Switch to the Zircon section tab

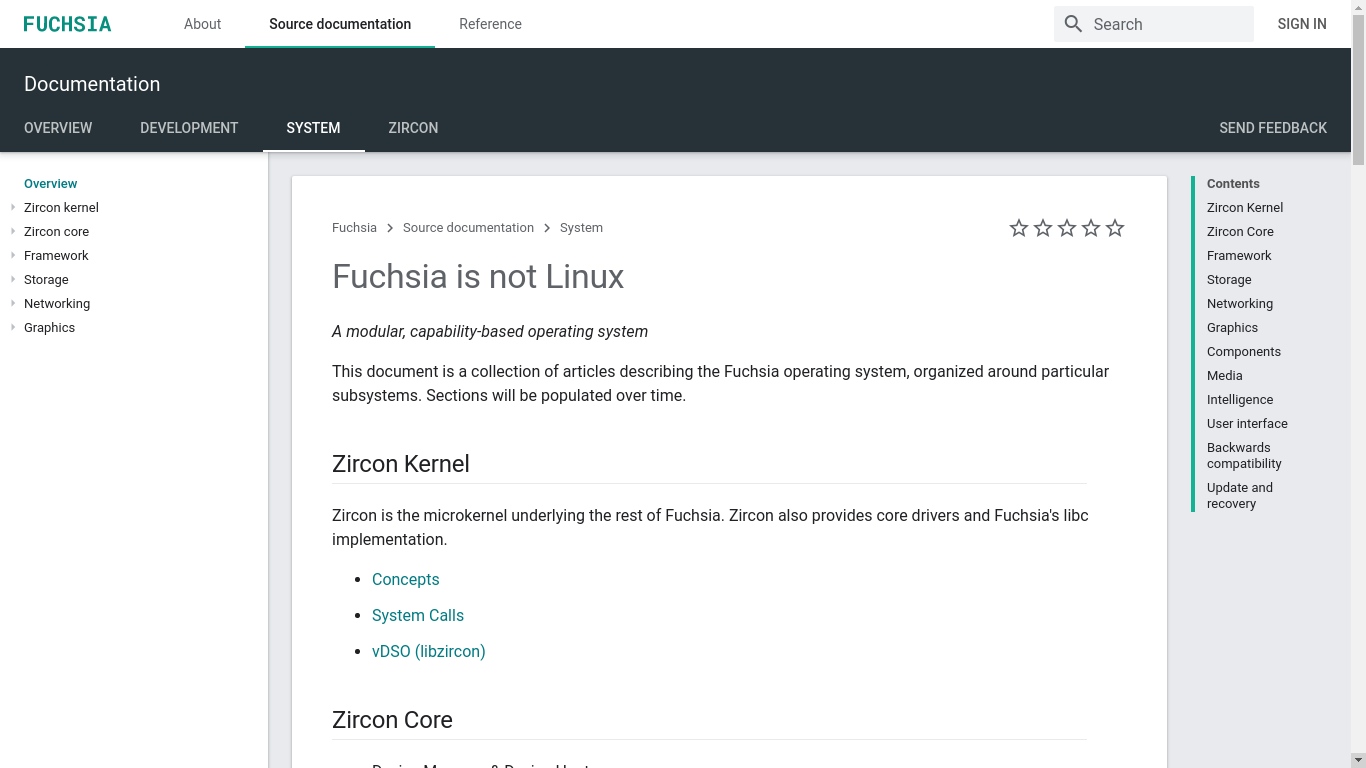point(413,128)
